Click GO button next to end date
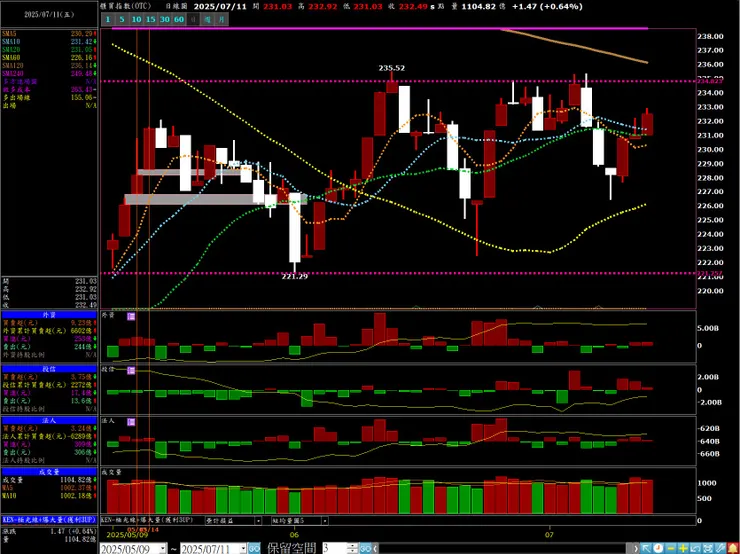Image resolution: width=740 pixels, height=554 pixels. click(x=254, y=549)
